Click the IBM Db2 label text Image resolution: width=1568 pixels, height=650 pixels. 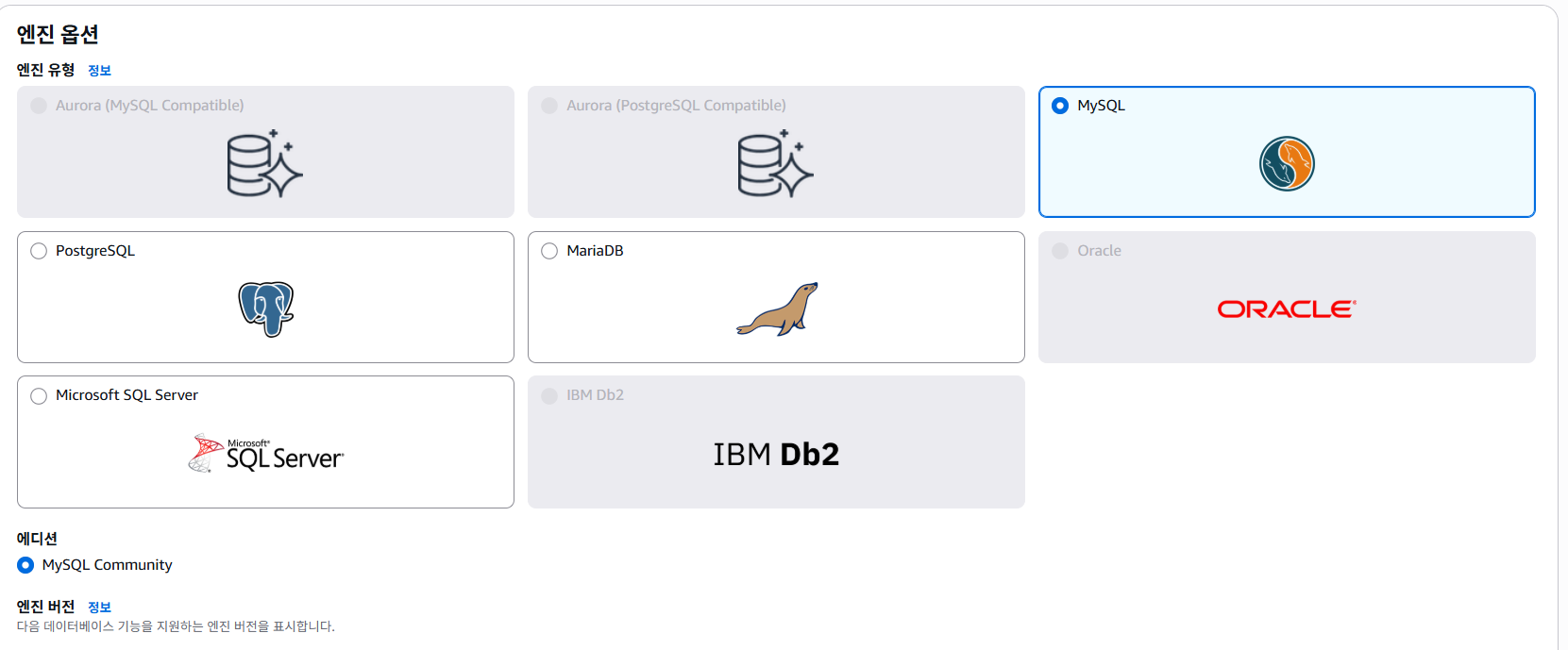(595, 395)
